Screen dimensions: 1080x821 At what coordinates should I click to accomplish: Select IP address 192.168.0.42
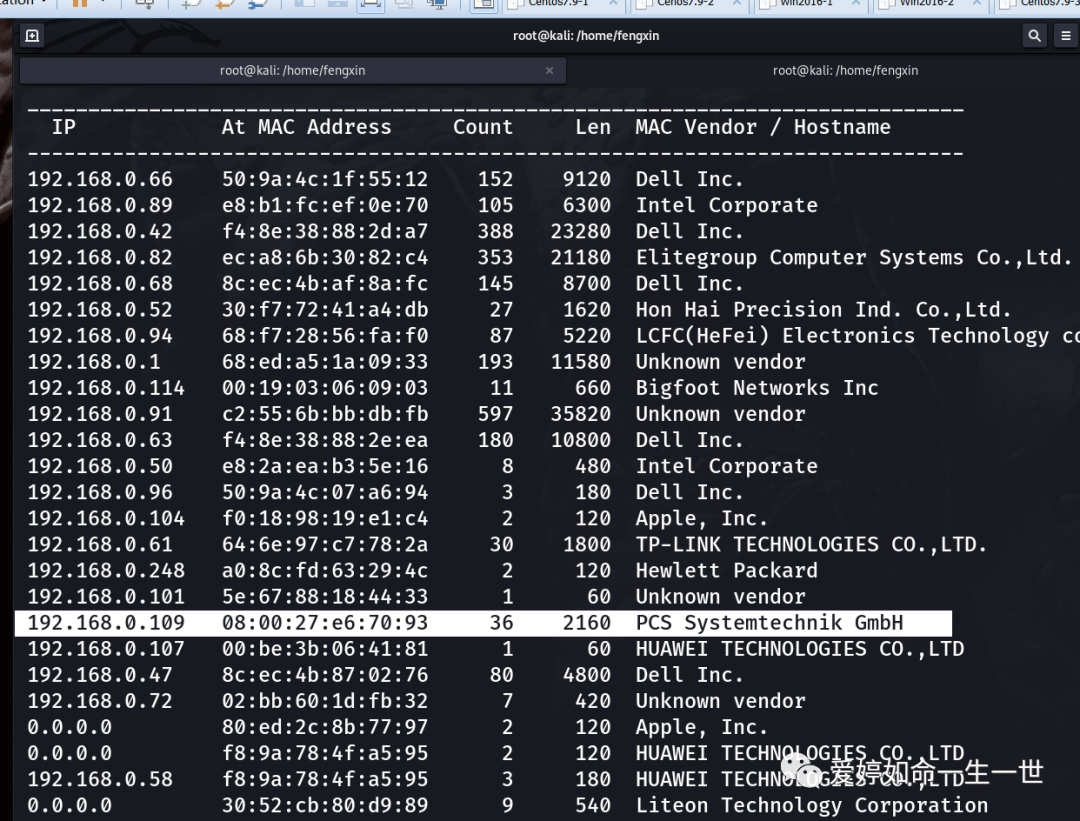click(x=100, y=231)
